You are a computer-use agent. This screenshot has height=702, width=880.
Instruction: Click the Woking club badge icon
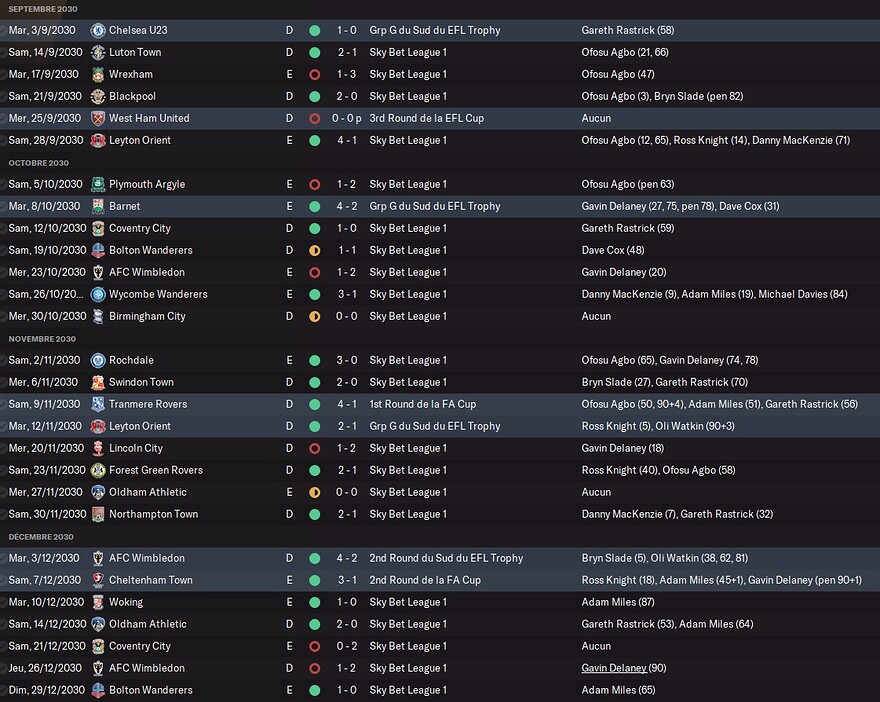click(98, 602)
